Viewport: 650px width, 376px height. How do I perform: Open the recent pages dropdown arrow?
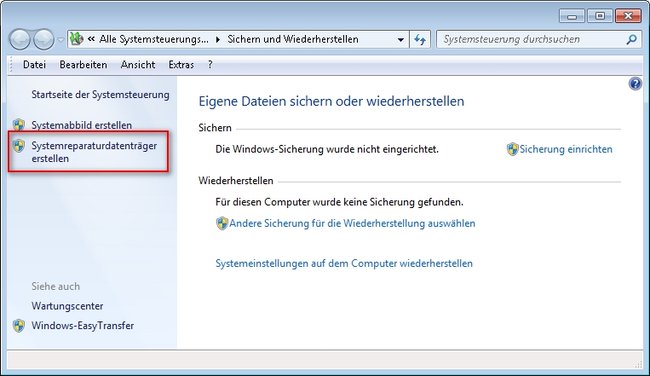click(61, 40)
